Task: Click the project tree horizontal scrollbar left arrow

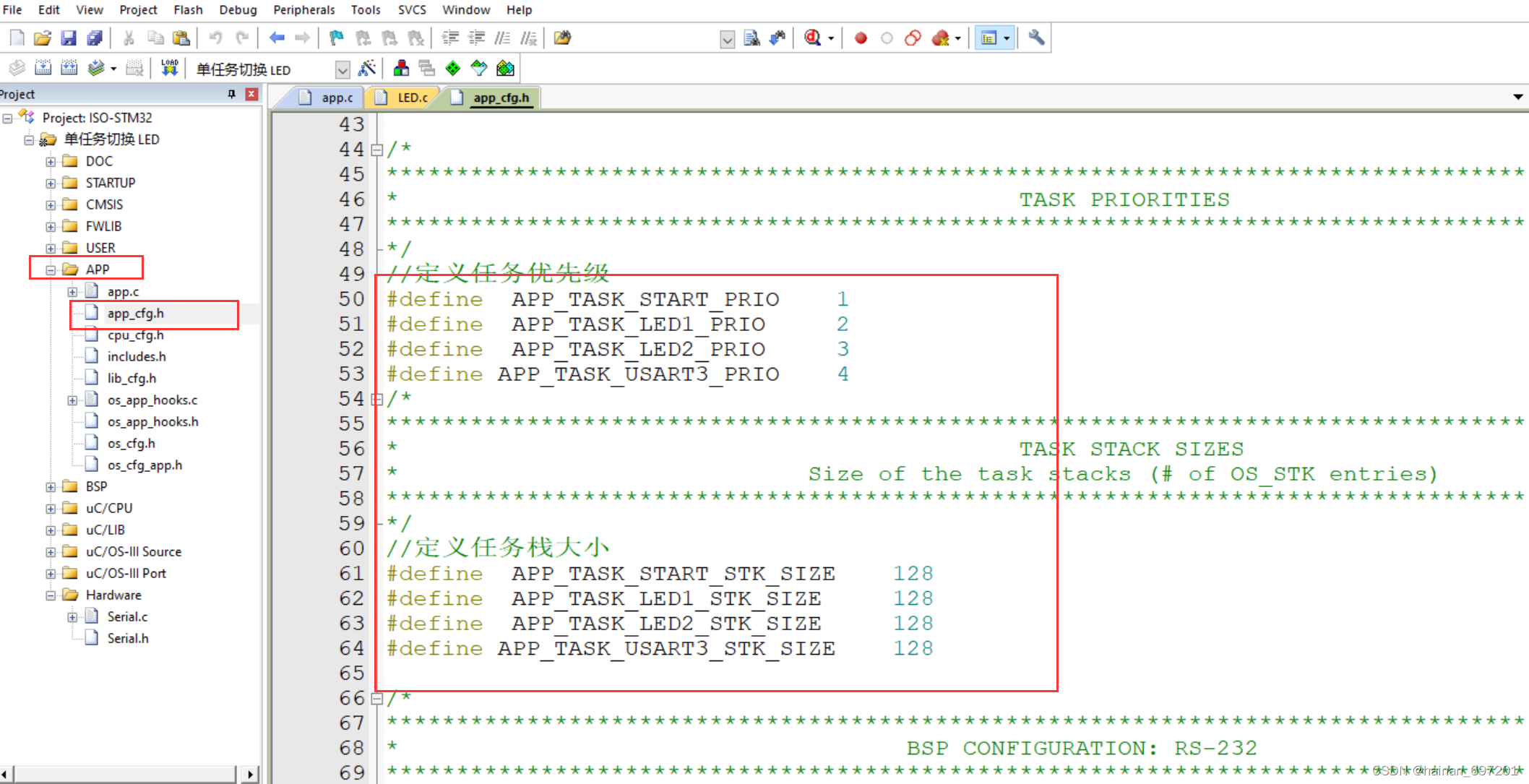Action: 5,775
